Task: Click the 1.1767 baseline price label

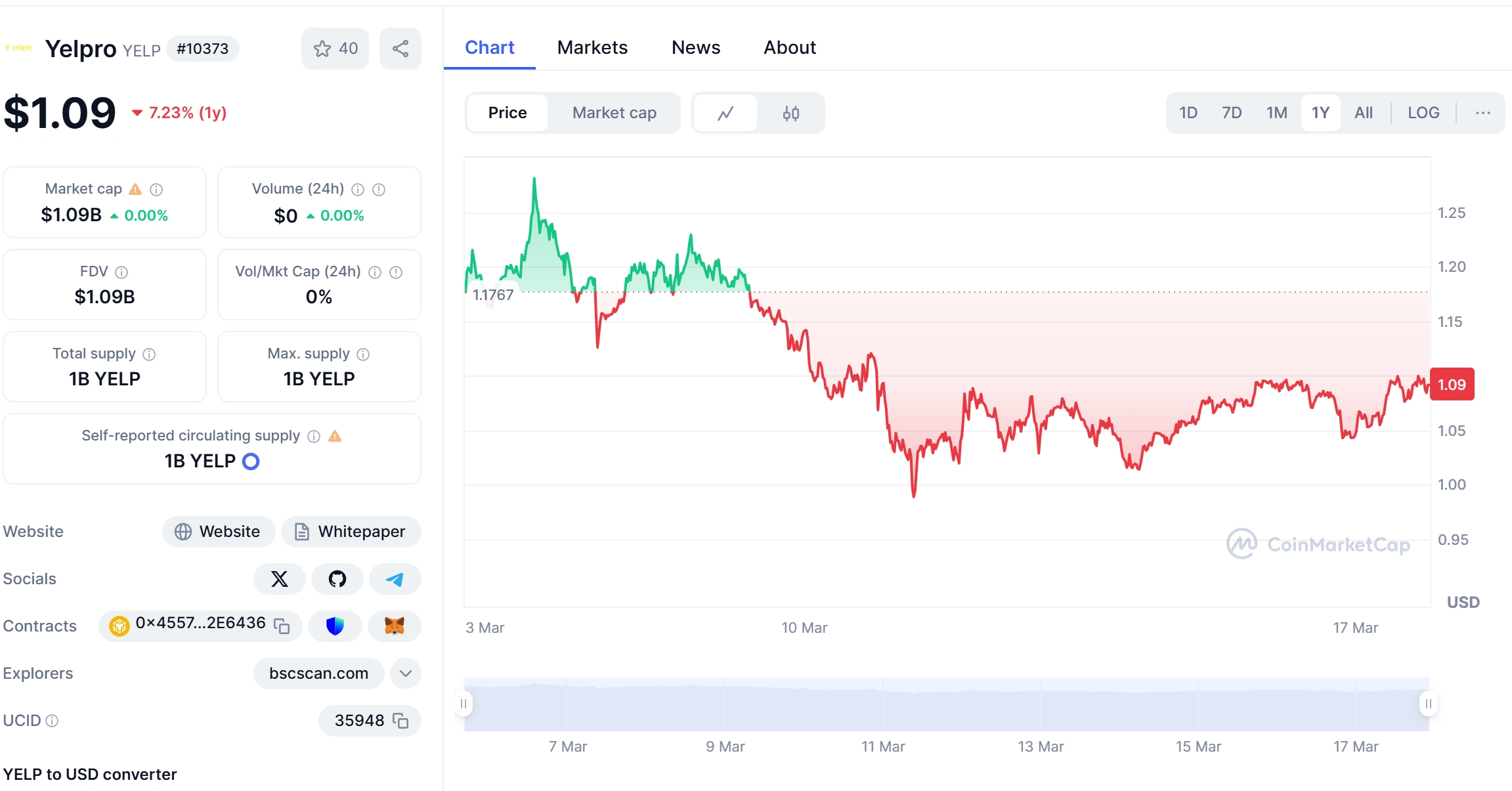Action: (x=493, y=295)
